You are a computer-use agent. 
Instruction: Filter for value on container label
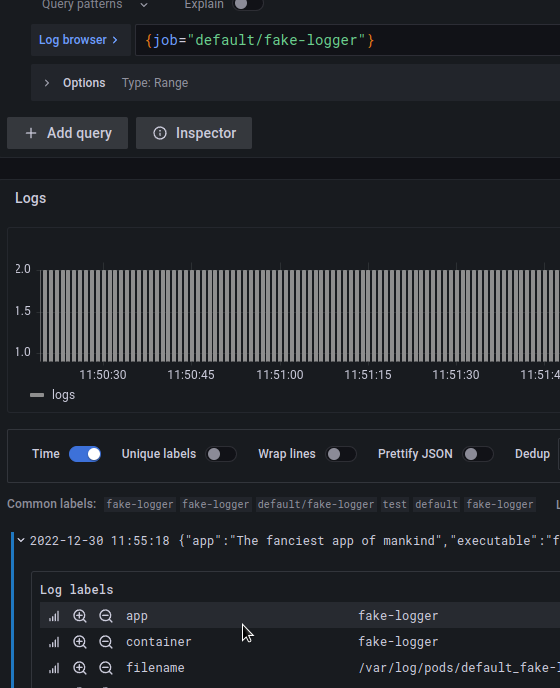[x=80, y=642]
